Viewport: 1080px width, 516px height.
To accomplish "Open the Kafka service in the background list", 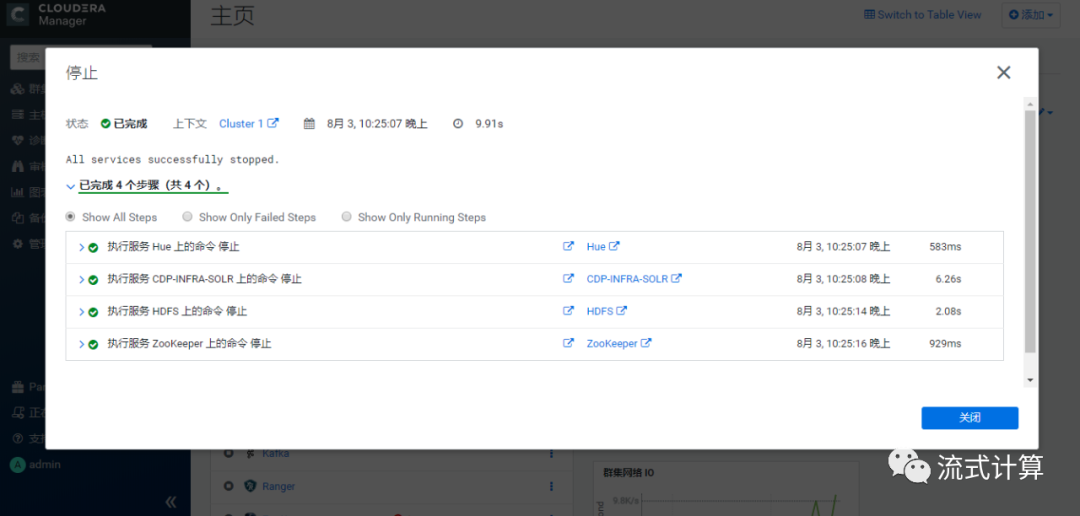I will (276, 453).
